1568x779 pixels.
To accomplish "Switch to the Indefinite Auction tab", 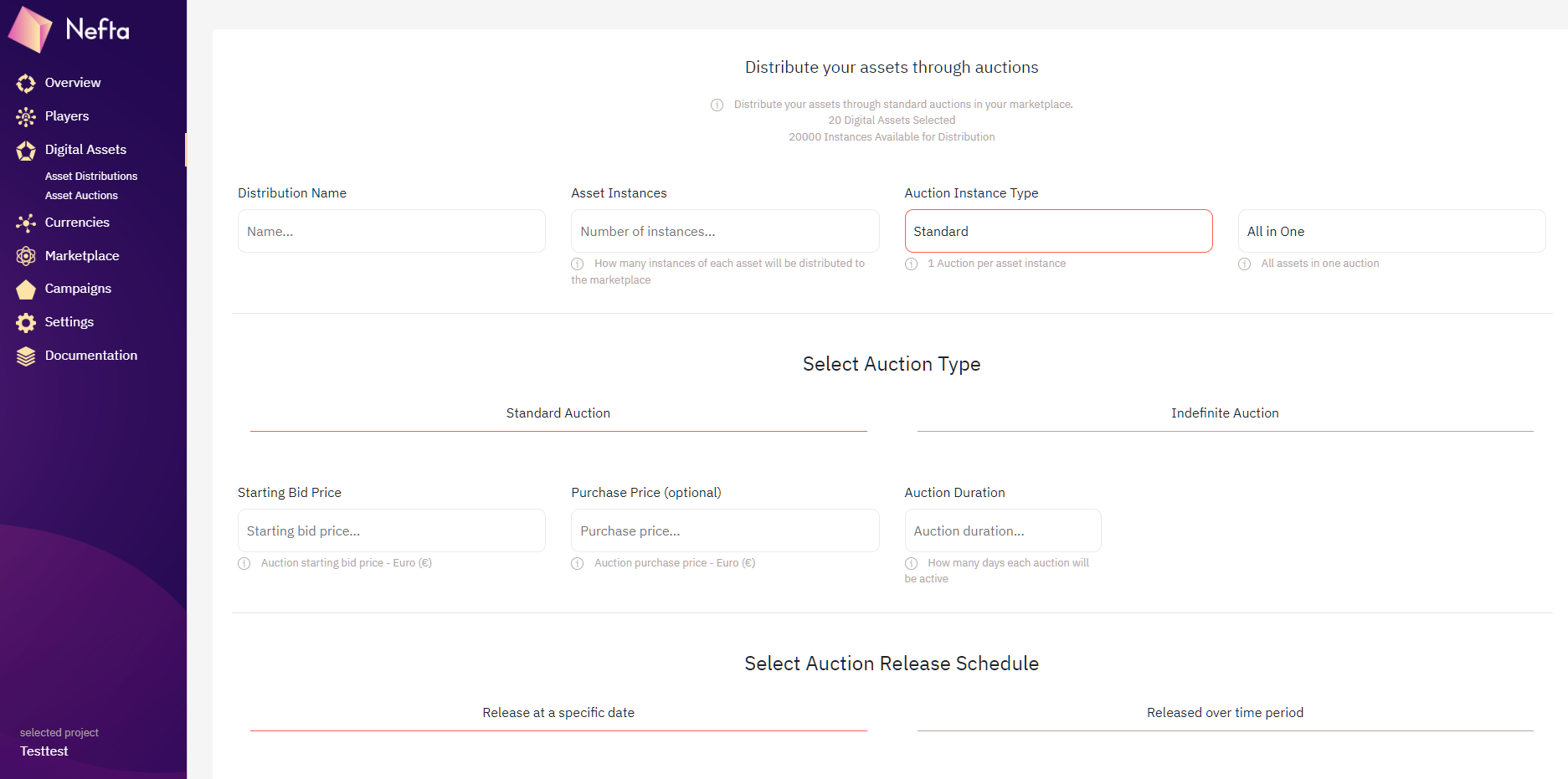I will (x=1225, y=413).
